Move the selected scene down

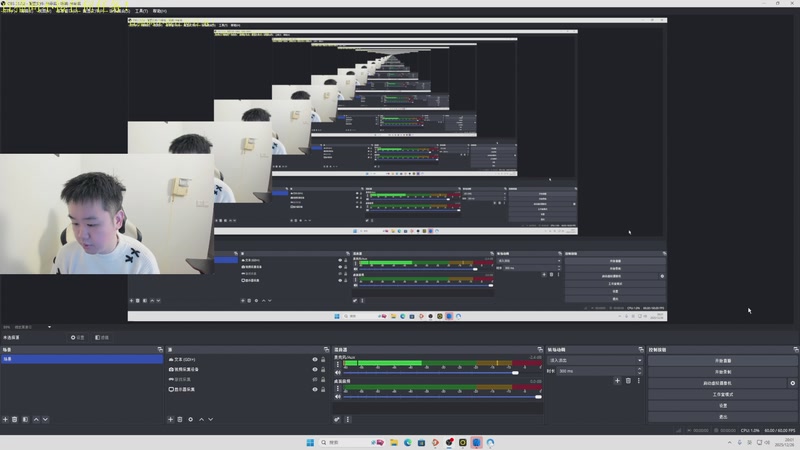click(x=45, y=419)
